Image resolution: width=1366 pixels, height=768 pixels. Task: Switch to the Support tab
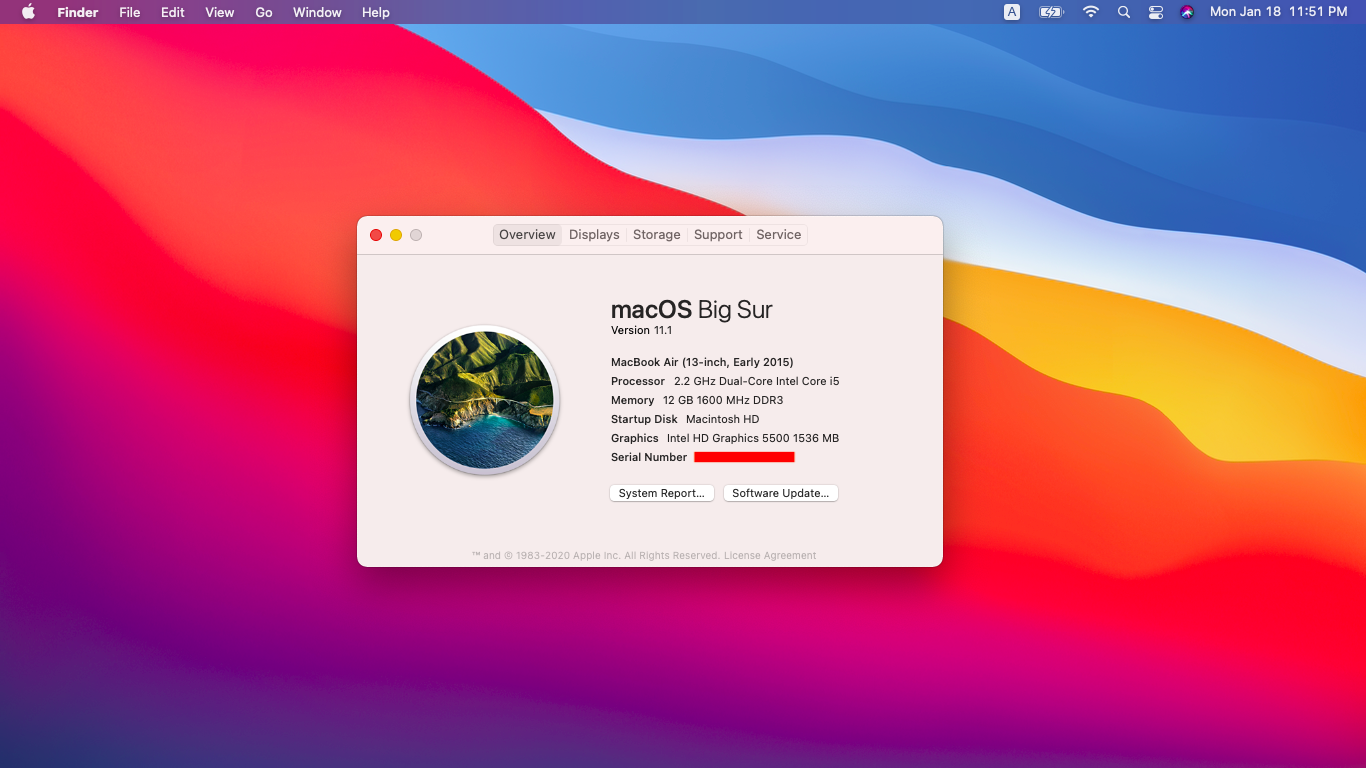pos(718,234)
